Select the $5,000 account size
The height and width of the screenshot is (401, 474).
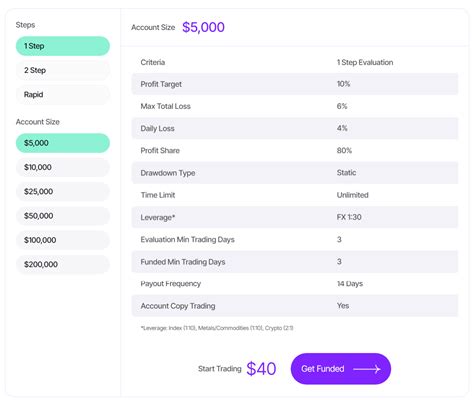(x=63, y=143)
